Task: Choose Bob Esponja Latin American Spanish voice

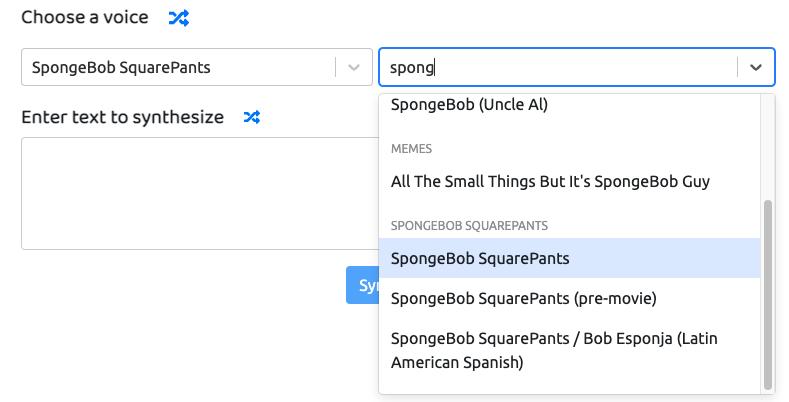Action: [x=570, y=350]
